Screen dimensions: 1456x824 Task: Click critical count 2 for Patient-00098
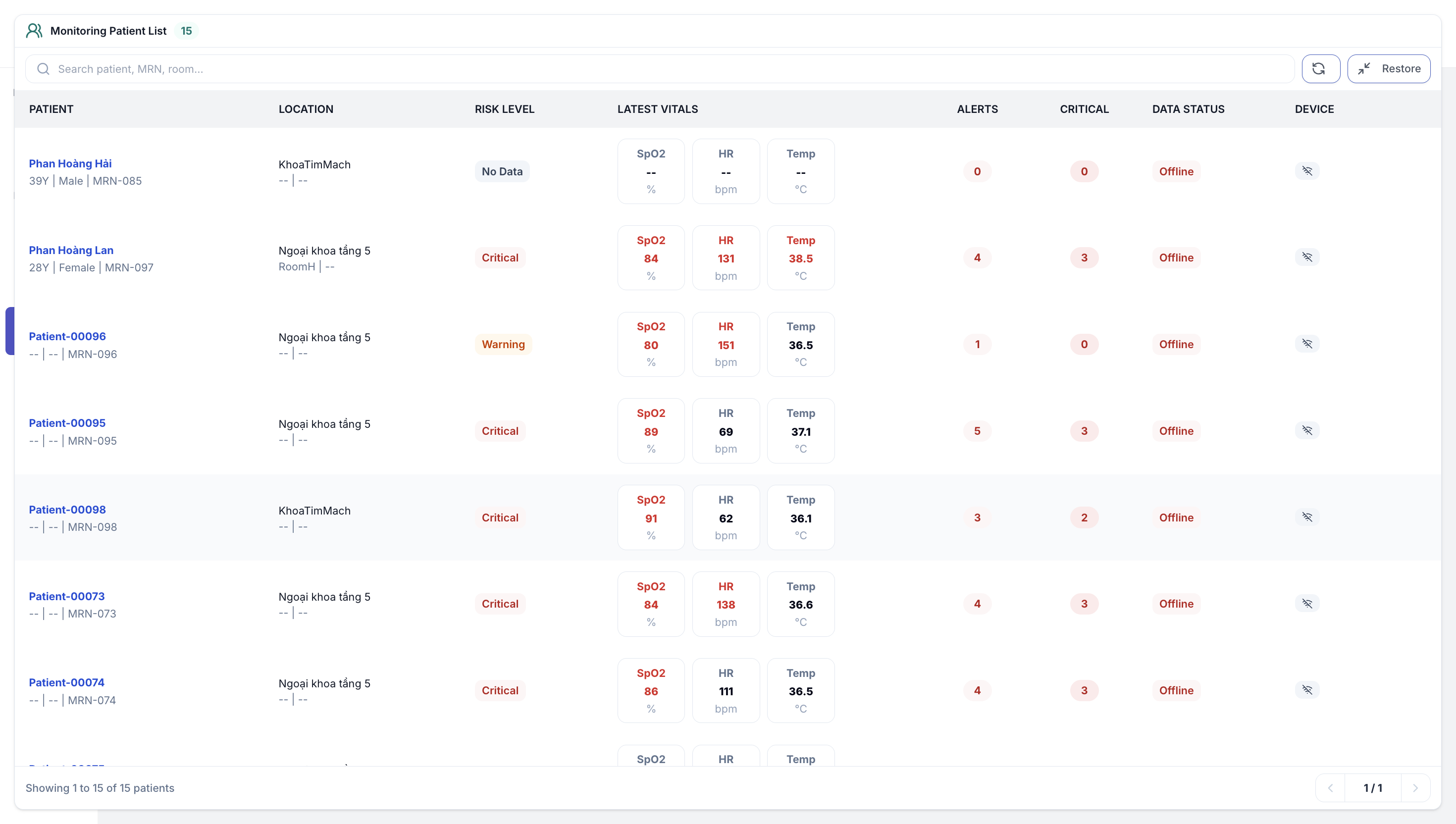(1084, 517)
